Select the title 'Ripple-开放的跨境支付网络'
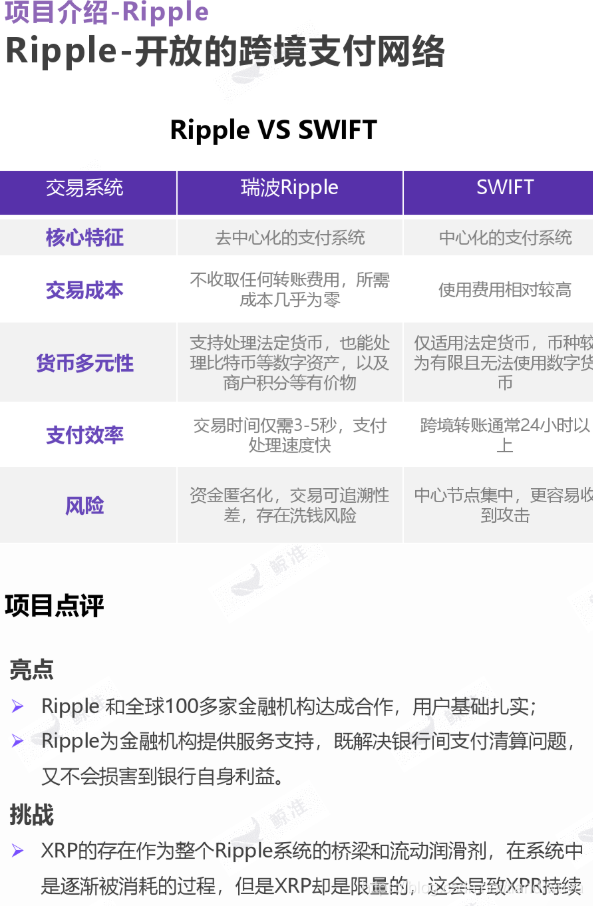The width and height of the screenshot is (593, 906). click(x=225, y=52)
